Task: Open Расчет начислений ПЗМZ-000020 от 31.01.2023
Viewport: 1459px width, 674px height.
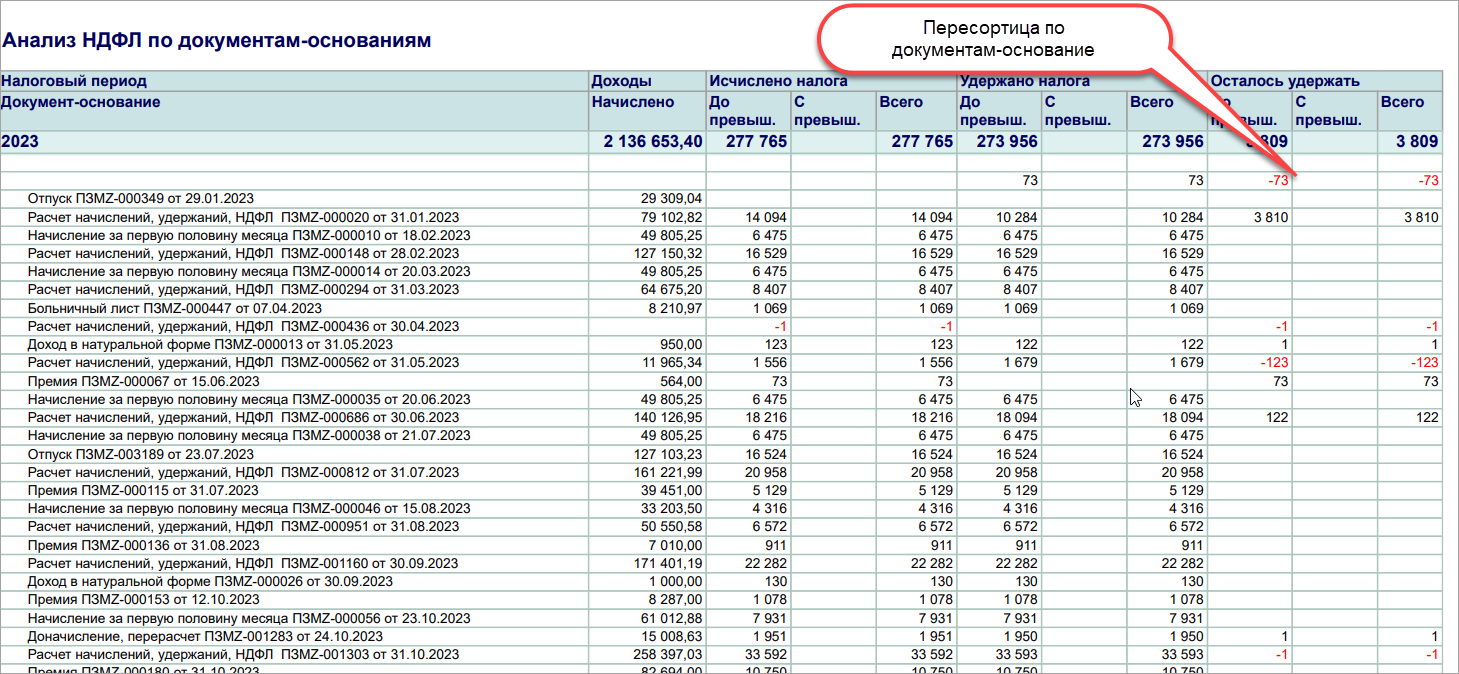Action: click(243, 217)
